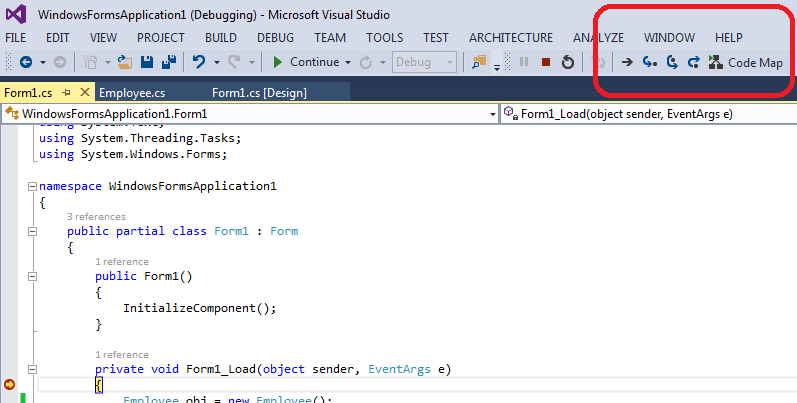Click the '3 references' CodeLens link
The width and height of the screenshot is (797, 403).
coord(96,216)
